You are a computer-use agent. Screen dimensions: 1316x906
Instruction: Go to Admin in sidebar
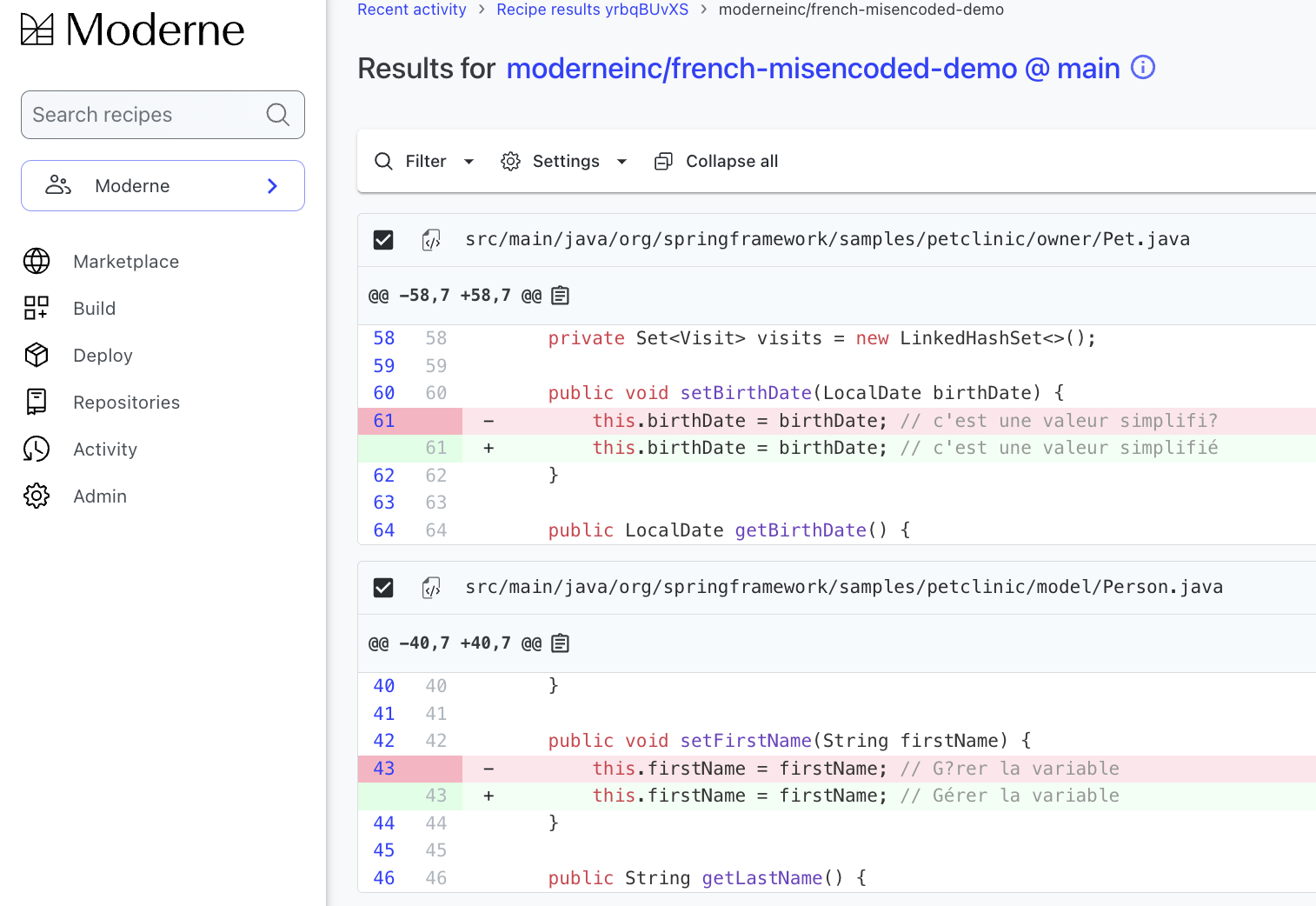click(100, 496)
